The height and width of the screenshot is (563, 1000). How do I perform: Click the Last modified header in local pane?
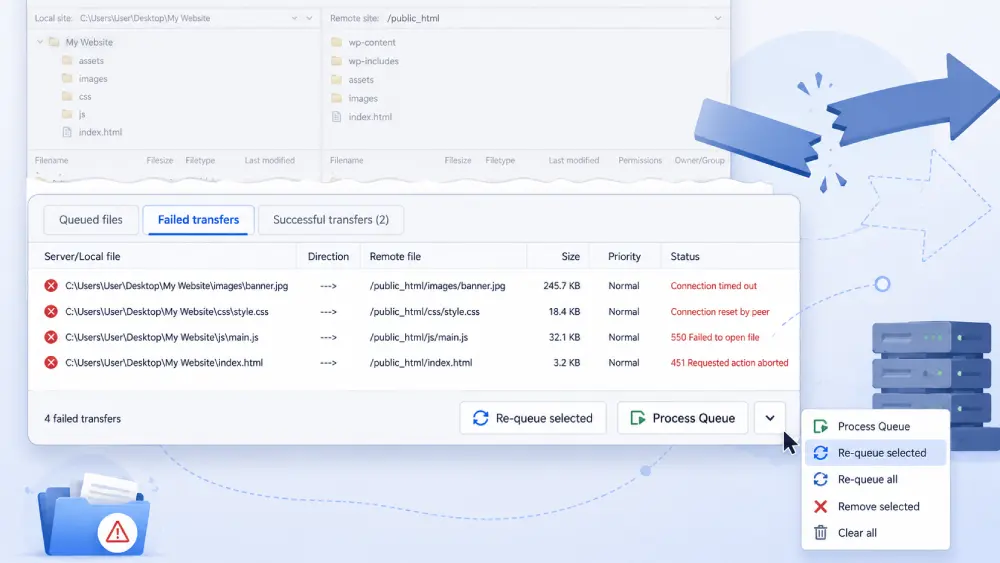(x=269, y=161)
